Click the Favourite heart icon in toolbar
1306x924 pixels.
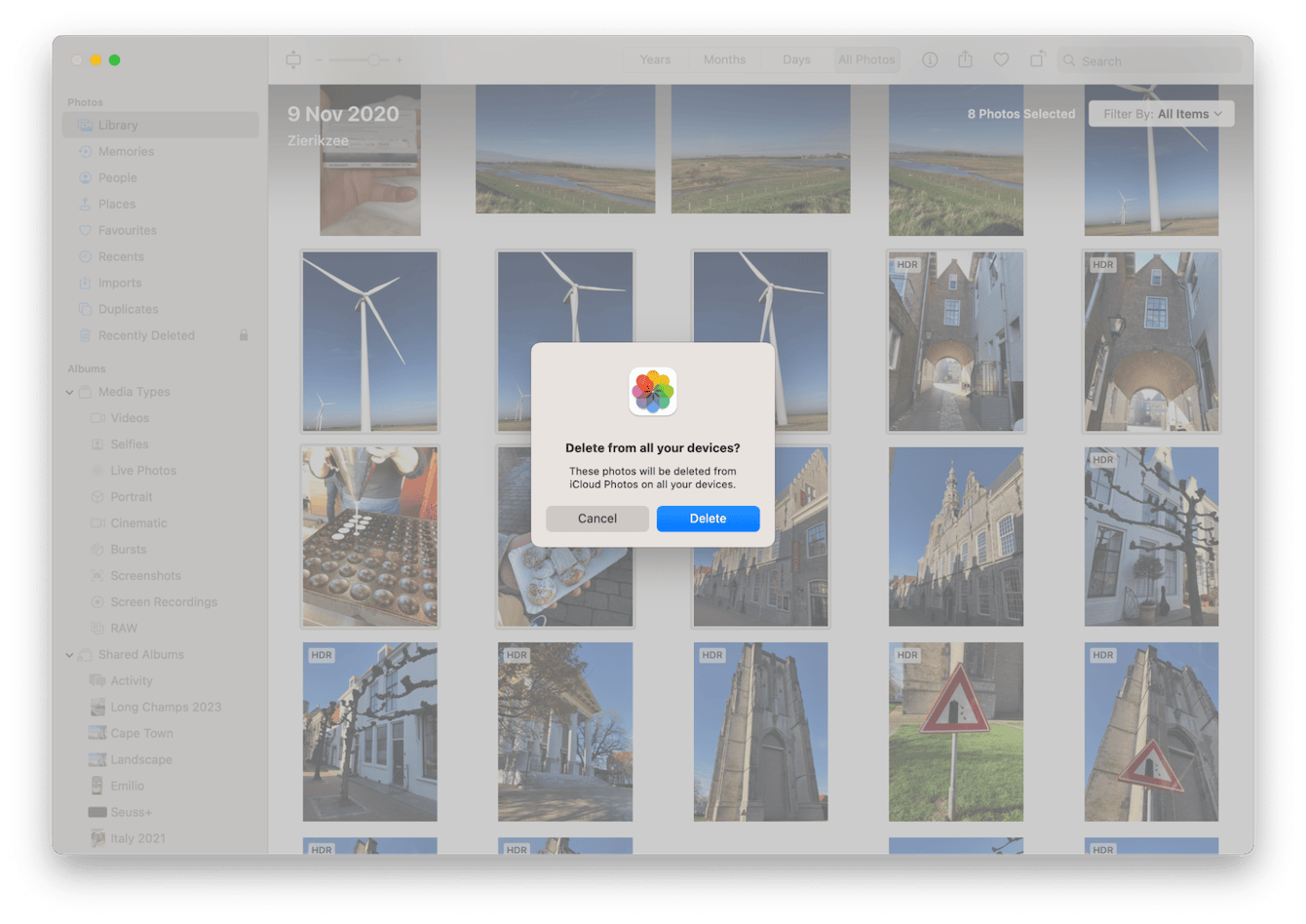pyautogui.click(x=1001, y=60)
